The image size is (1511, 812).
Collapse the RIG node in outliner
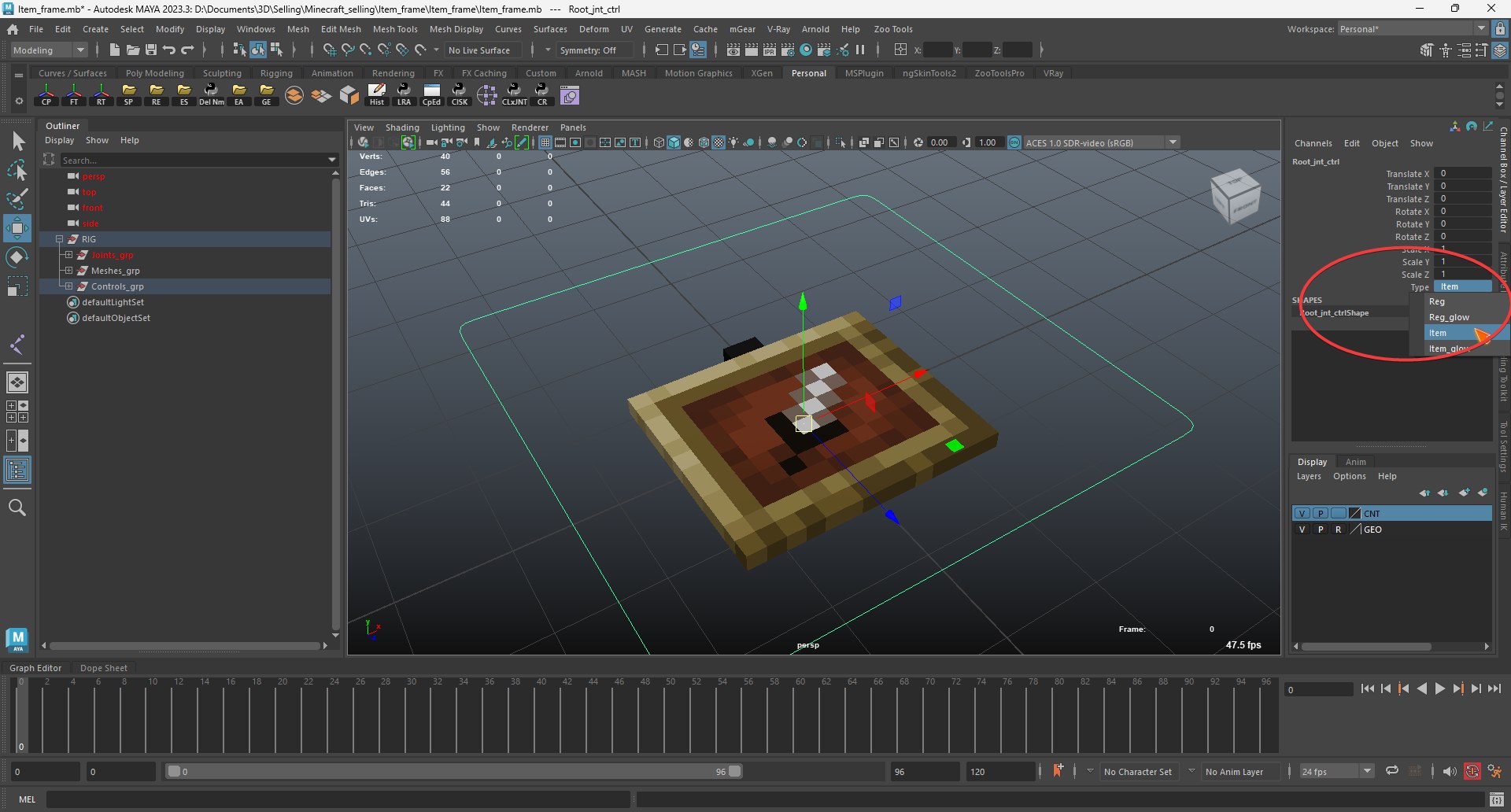click(x=59, y=239)
